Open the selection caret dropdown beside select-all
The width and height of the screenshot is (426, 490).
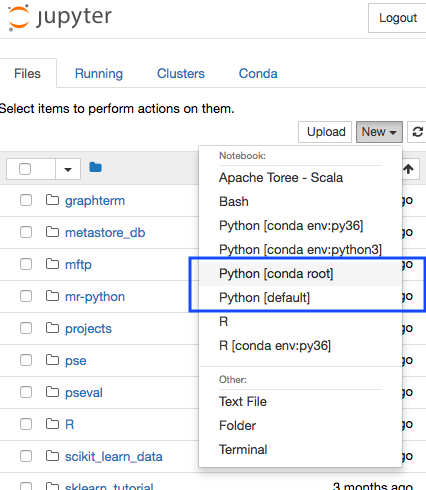coord(68,169)
